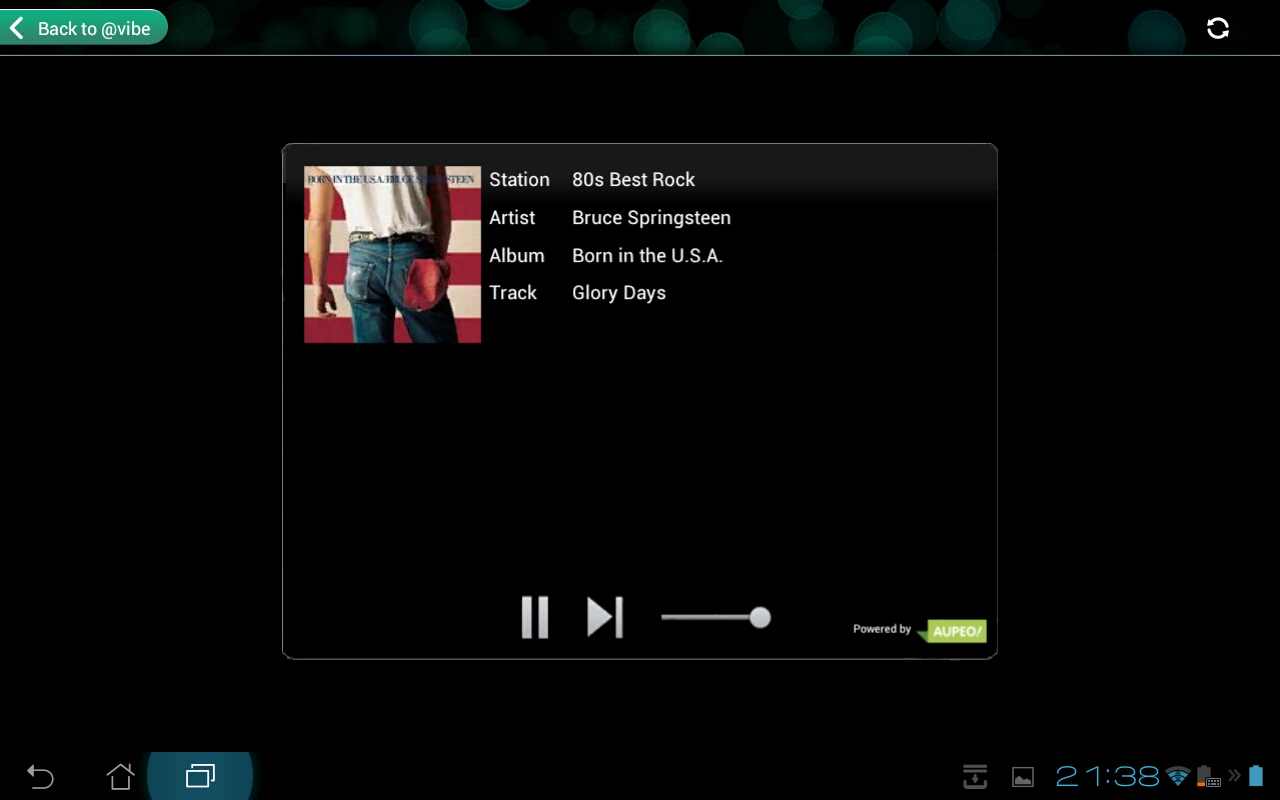Select album title Born in the U.S.A.
Viewport: 1280px width, 800px height.
(x=647, y=256)
